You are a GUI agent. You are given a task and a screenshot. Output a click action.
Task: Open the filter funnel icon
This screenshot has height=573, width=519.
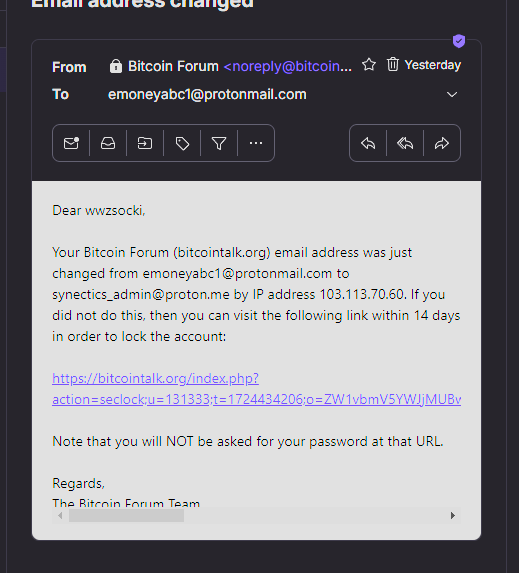(219, 143)
